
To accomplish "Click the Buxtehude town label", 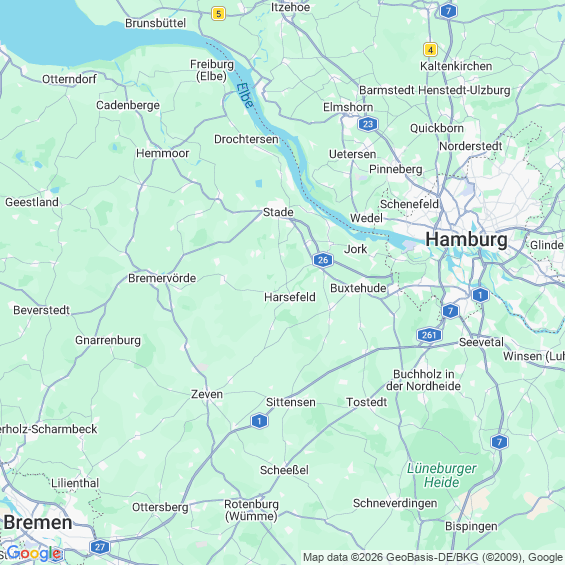I will point(358,288).
